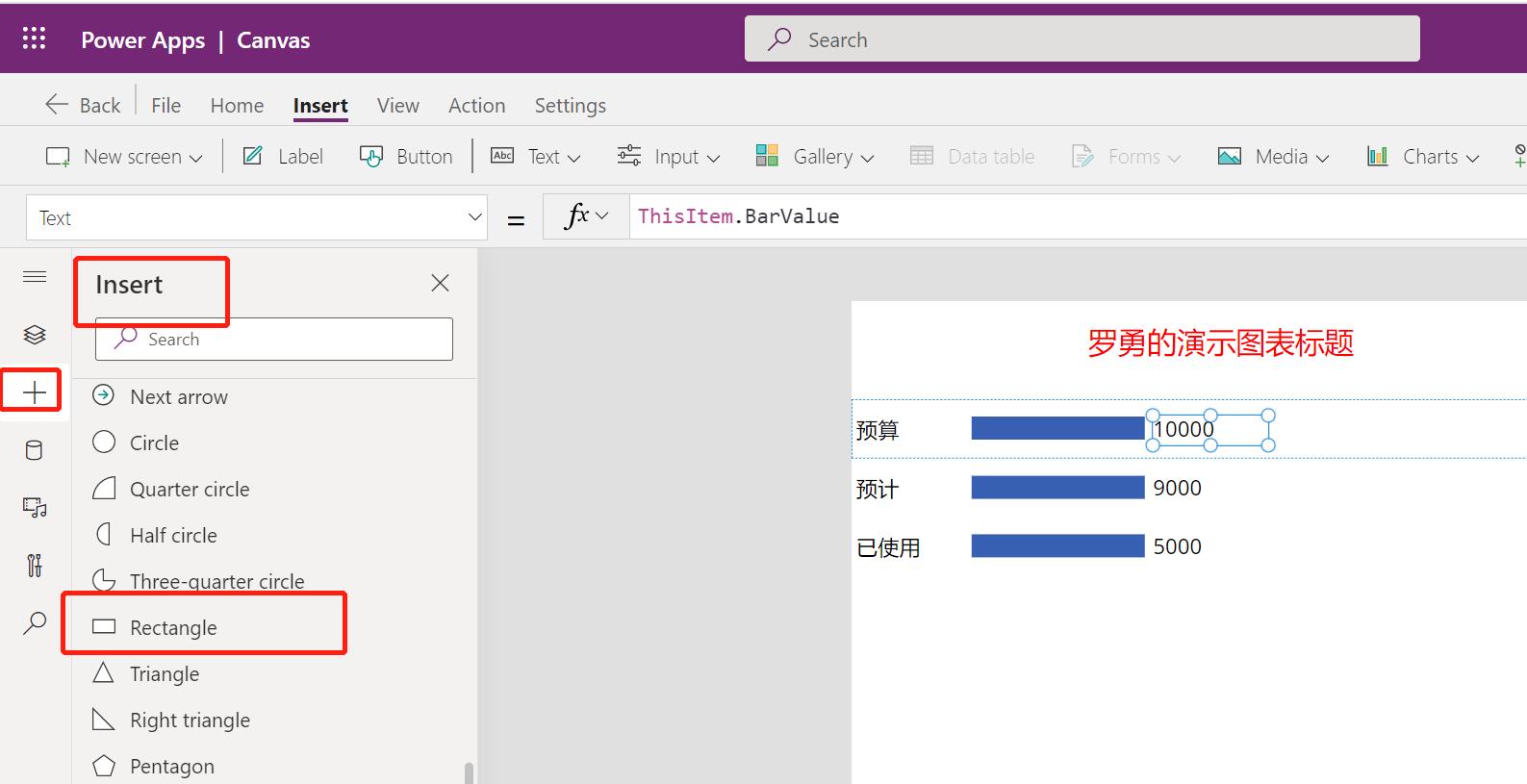Expand the hamburger menu in left sidebar
Viewport: 1527px width, 784px height.
click(35, 277)
